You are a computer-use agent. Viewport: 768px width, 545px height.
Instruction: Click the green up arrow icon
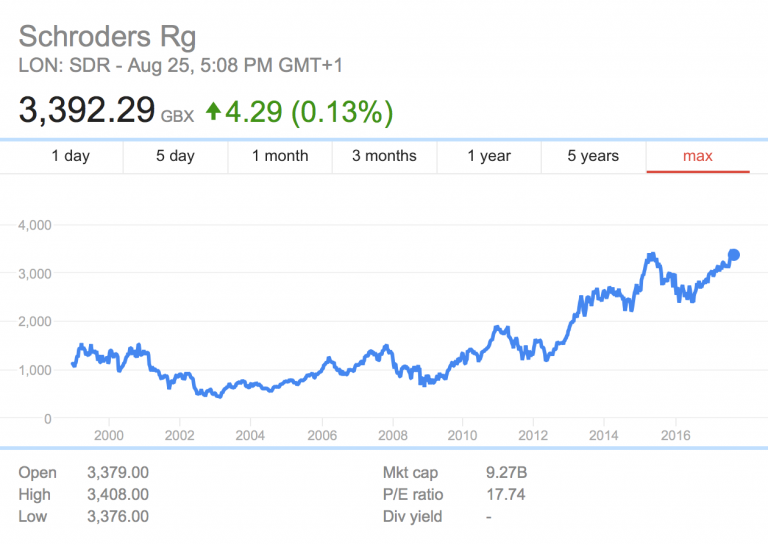pyautogui.click(x=212, y=111)
